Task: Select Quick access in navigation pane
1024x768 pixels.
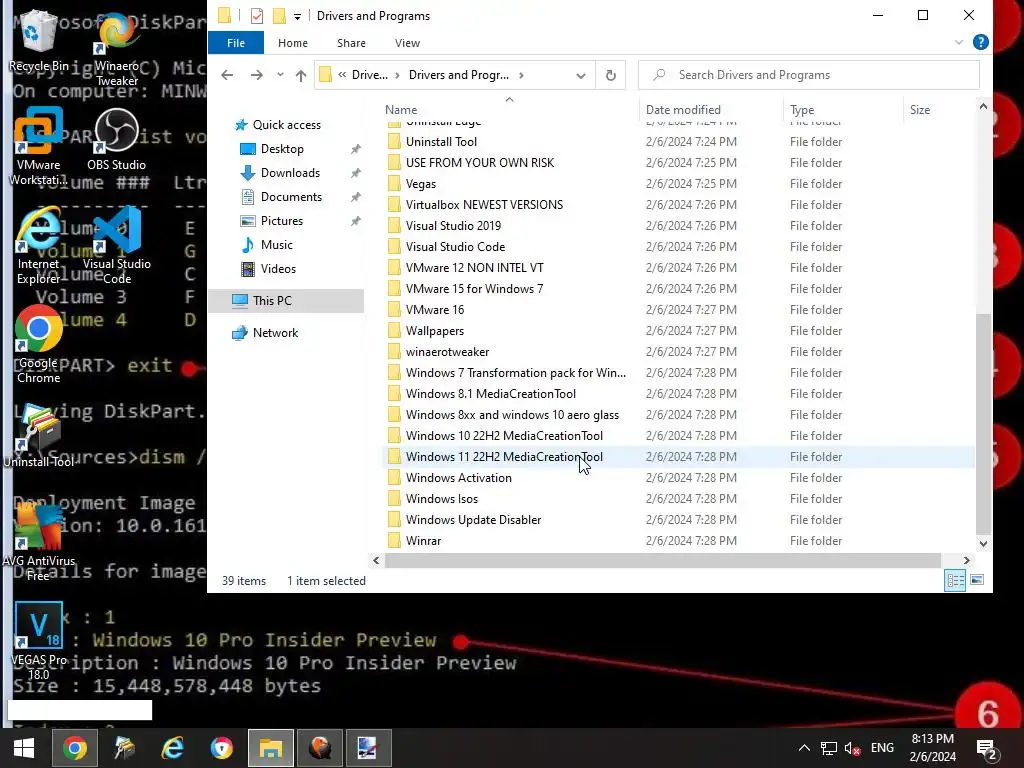Action: 287,125
